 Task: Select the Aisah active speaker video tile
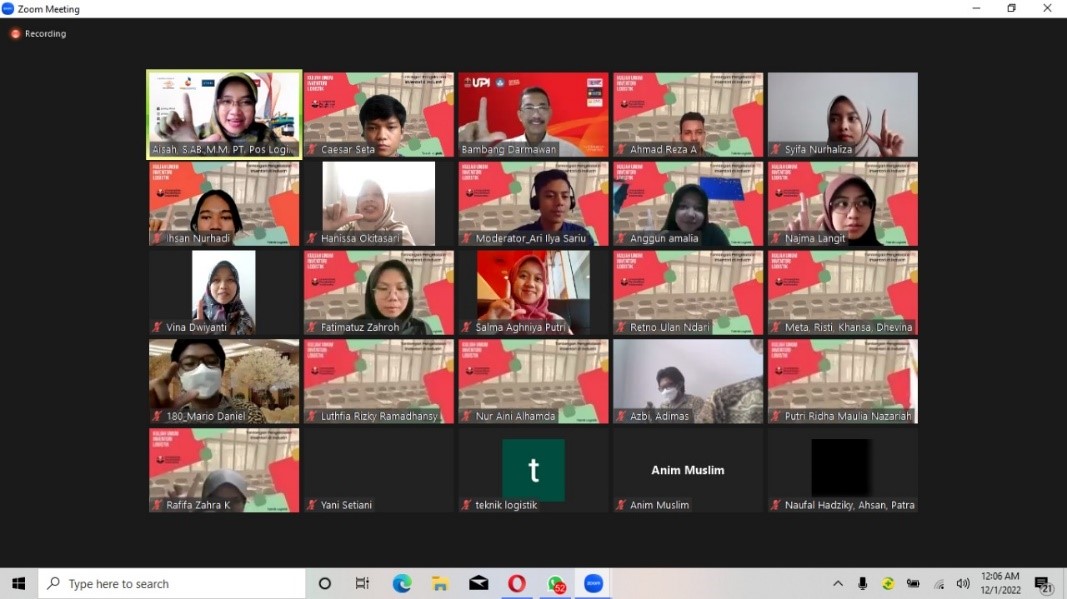(224, 114)
